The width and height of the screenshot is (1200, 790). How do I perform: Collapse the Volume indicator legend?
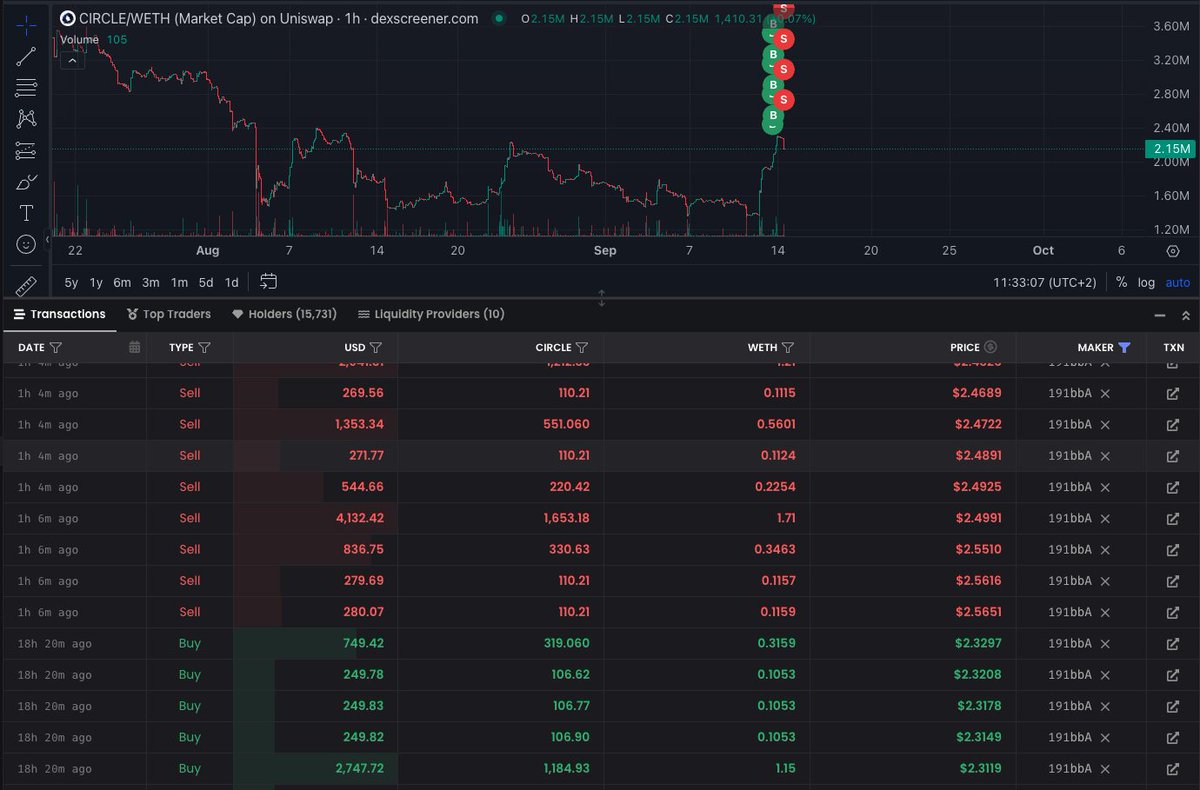(72, 60)
